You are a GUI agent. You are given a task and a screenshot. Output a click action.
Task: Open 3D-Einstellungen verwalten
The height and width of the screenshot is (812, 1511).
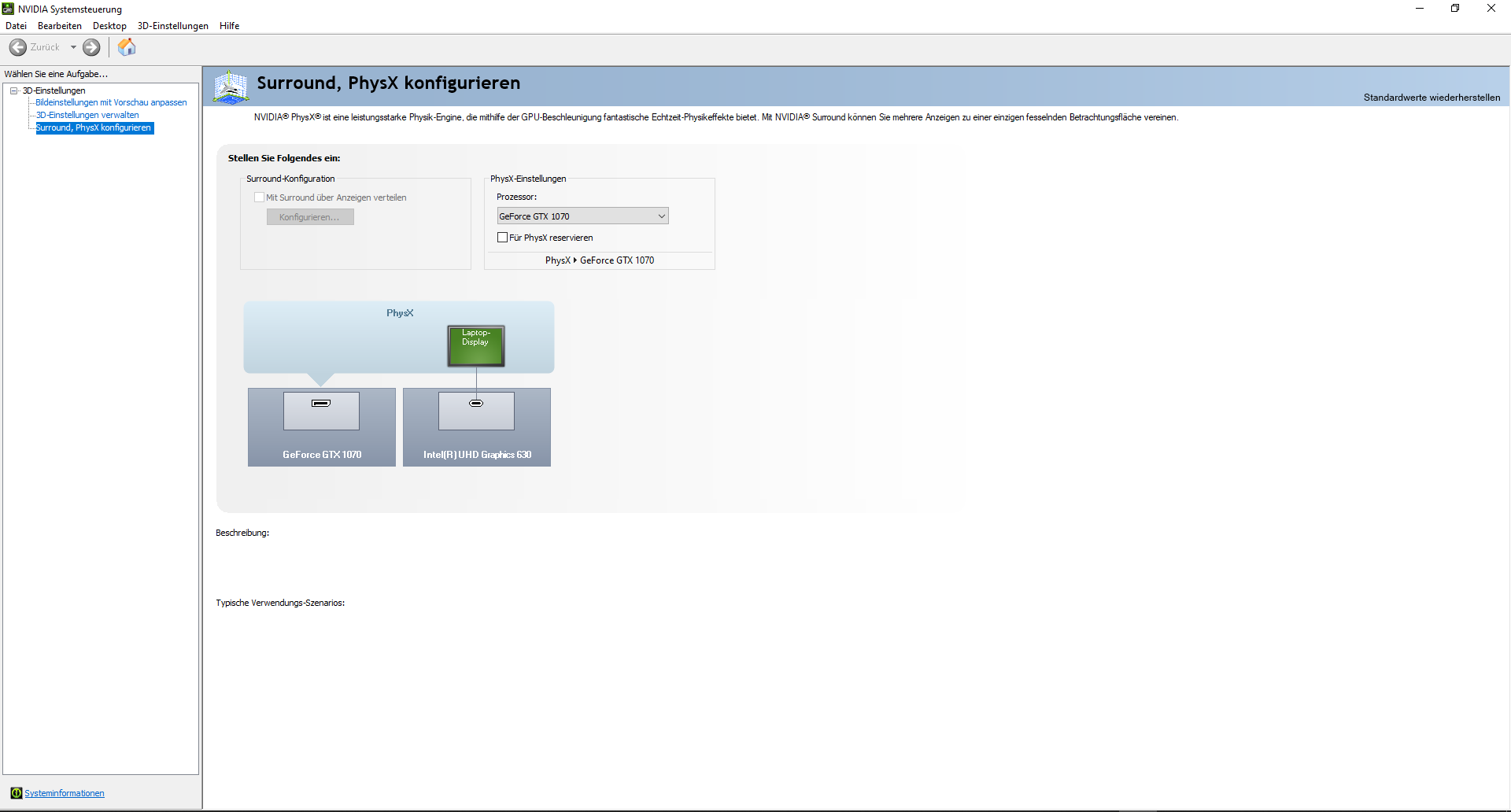tap(87, 115)
